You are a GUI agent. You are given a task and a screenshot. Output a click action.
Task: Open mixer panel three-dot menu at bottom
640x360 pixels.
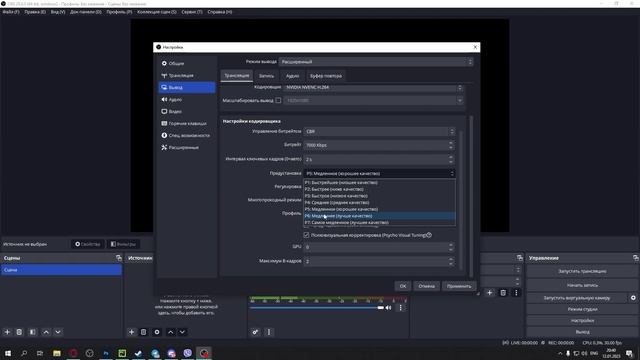(269, 332)
